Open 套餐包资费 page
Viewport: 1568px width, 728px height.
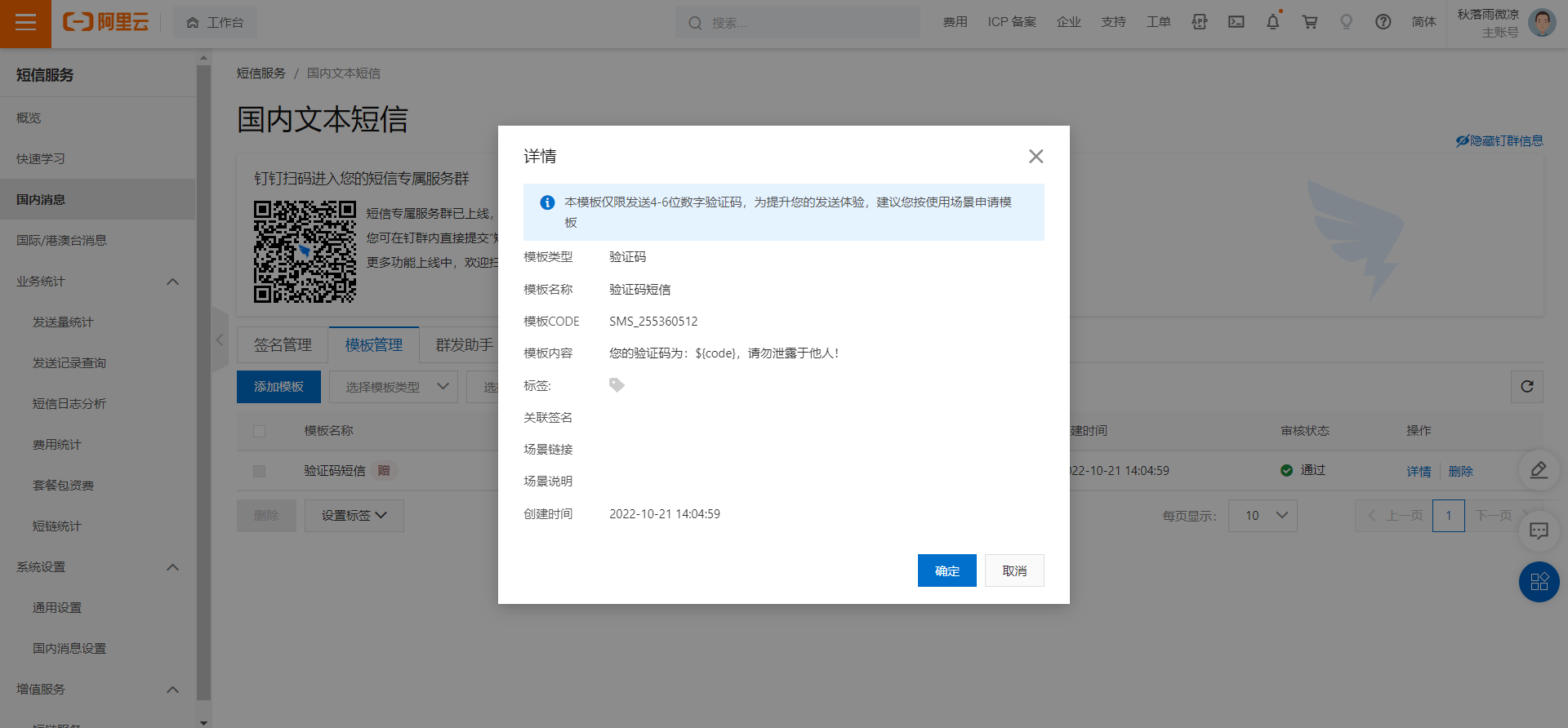pyautogui.click(x=63, y=485)
